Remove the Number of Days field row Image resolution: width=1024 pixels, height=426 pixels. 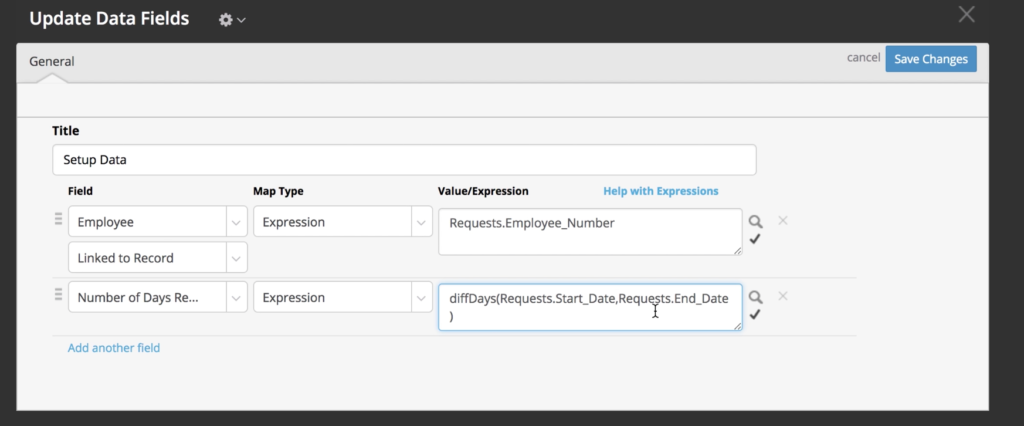(x=782, y=297)
